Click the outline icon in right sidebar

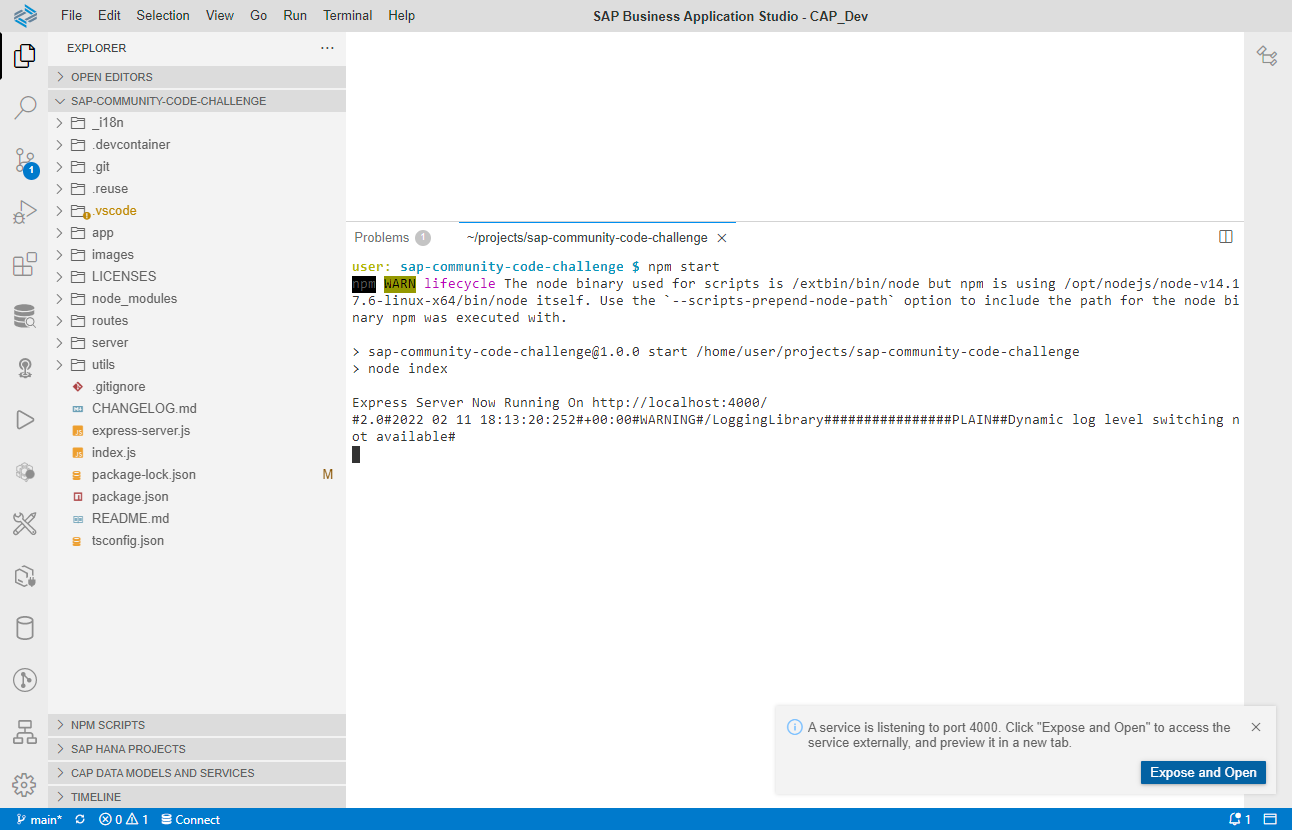[x=1267, y=56]
